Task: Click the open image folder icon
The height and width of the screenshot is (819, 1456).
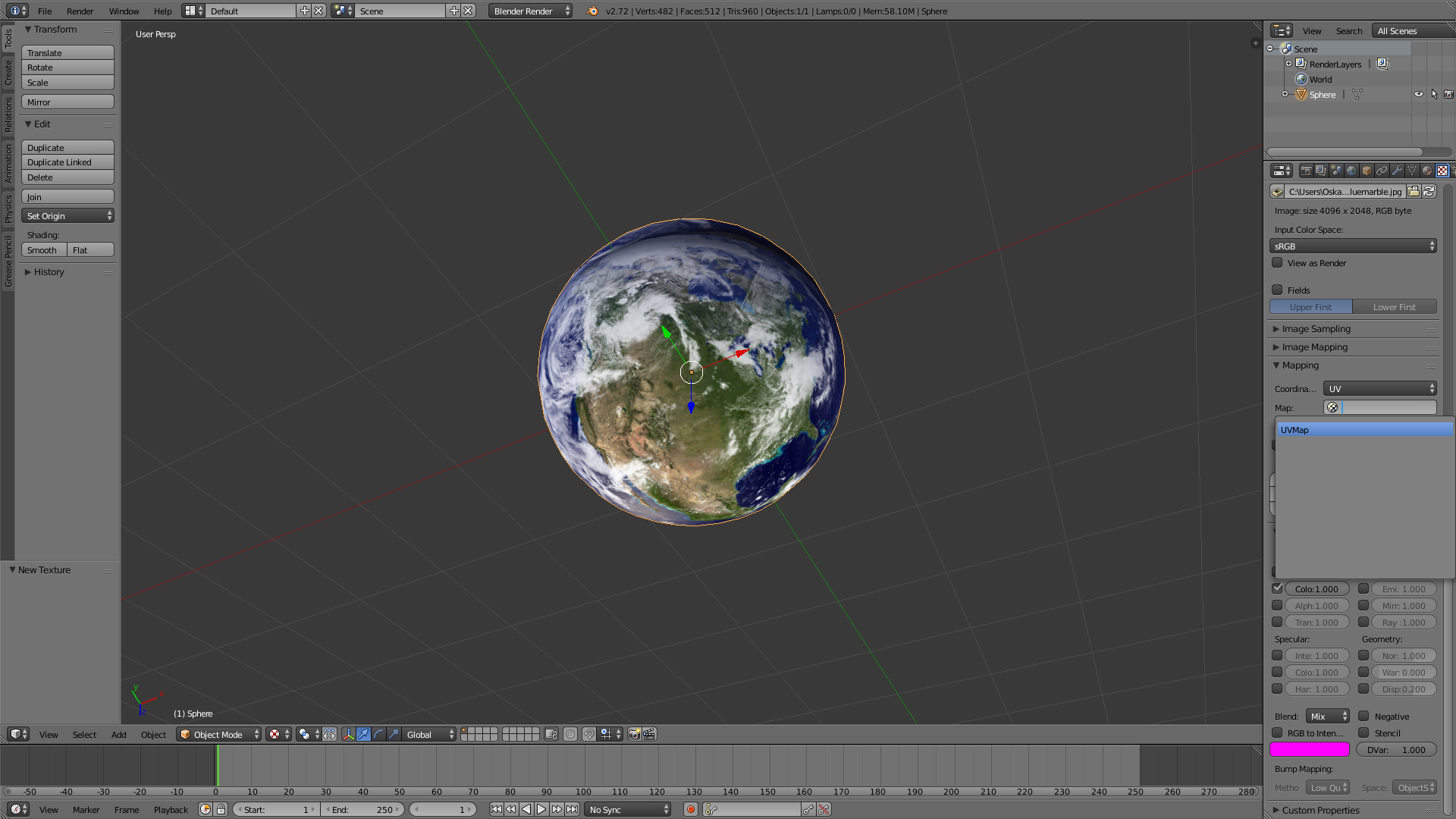Action: coord(1414,192)
